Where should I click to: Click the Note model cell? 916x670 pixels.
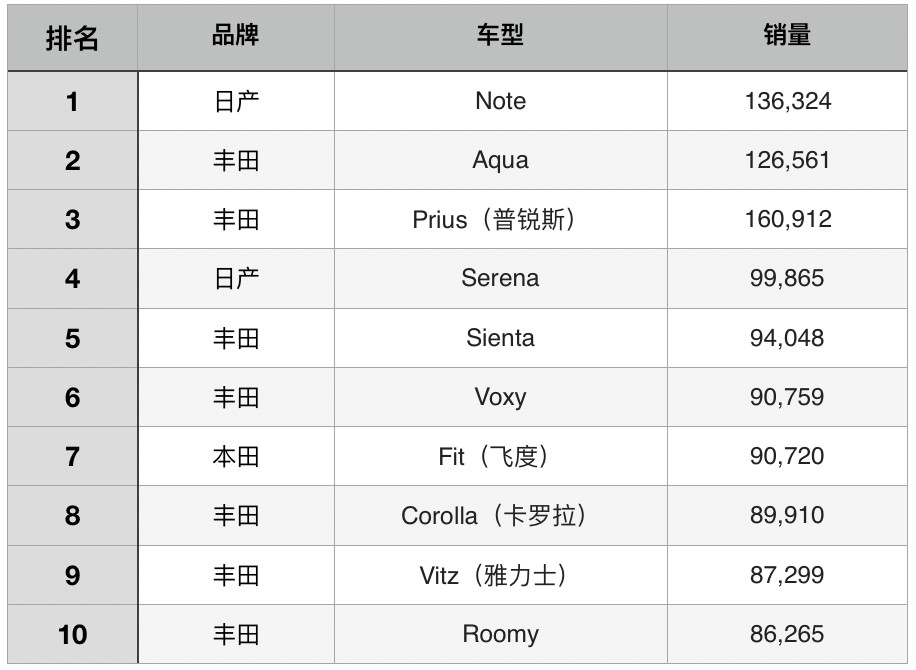(x=500, y=101)
